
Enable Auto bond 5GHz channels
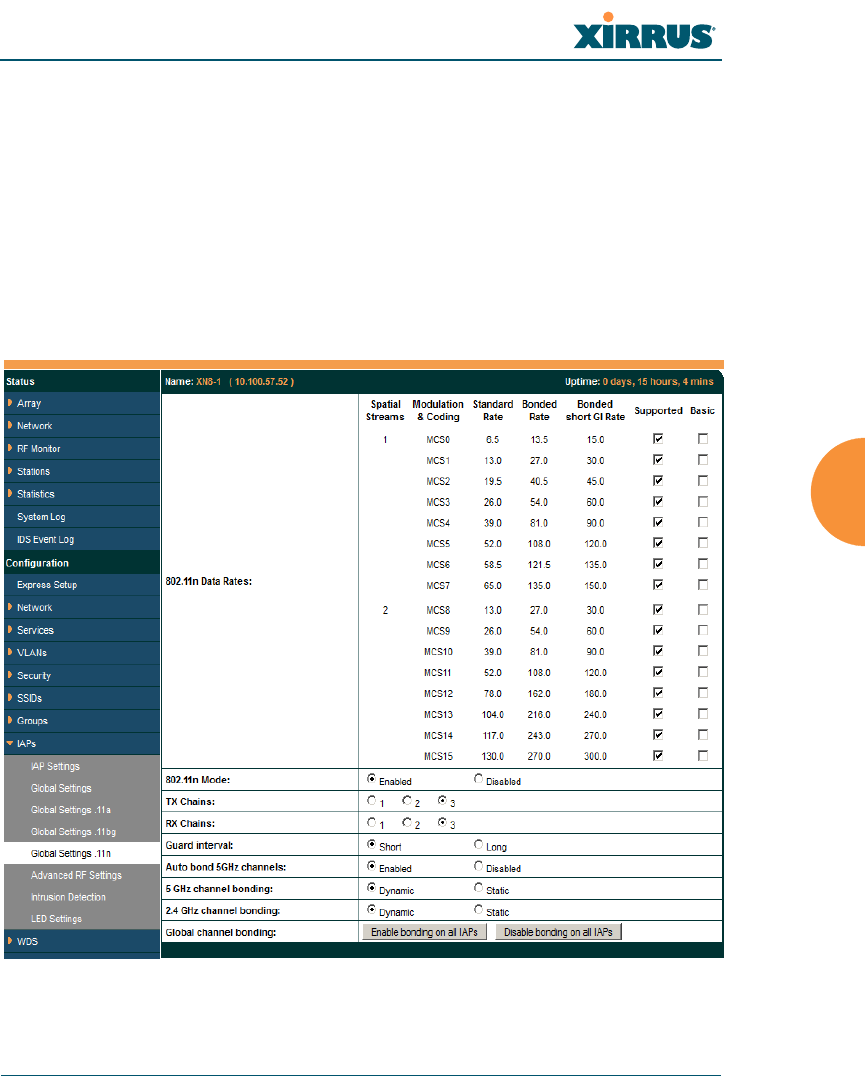tap(371, 866)
